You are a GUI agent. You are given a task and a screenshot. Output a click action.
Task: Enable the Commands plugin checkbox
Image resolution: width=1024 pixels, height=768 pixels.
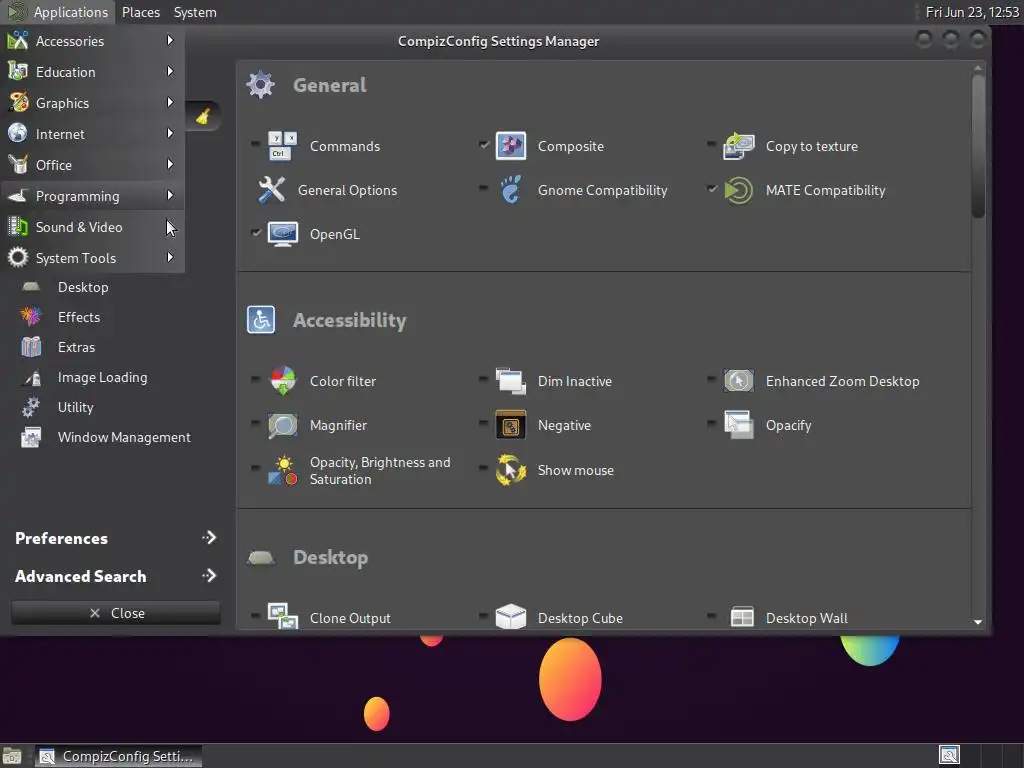click(255, 144)
